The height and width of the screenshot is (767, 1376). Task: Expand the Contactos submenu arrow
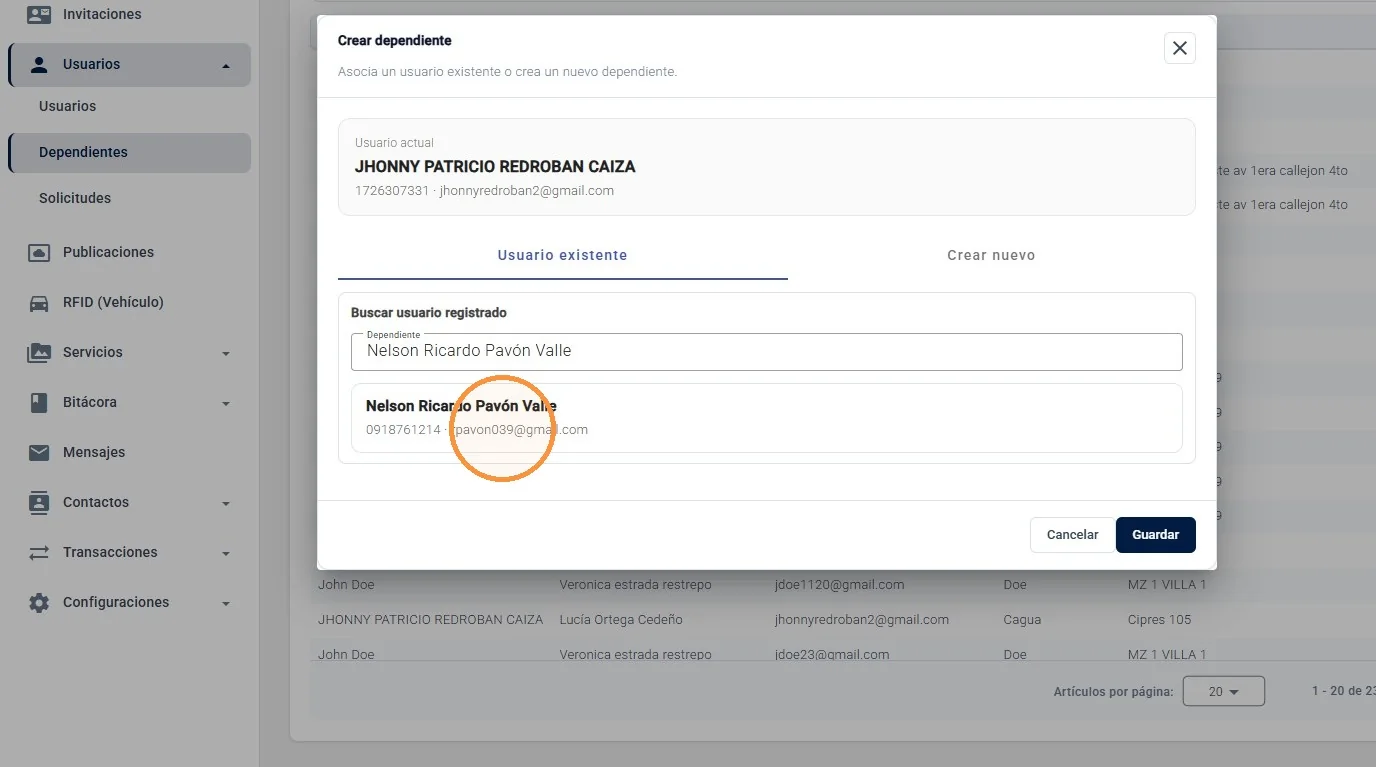point(226,504)
